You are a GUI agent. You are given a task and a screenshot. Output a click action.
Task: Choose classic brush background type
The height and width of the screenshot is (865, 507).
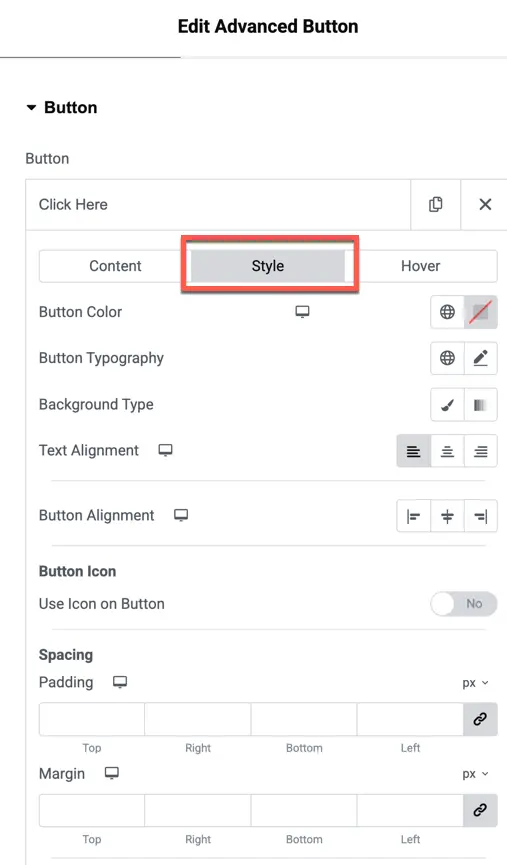coord(447,404)
